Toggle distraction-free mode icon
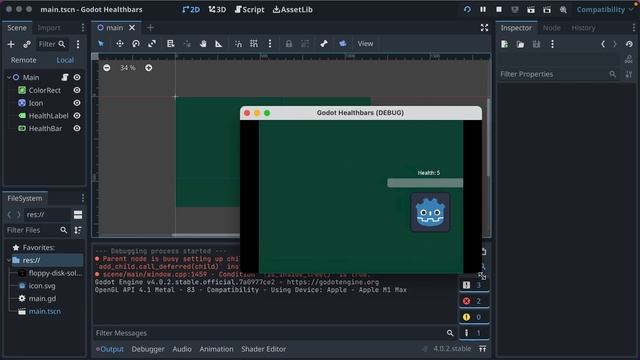Image resolution: width=640 pixels, height=360 pixels. (x=484, y=28)
